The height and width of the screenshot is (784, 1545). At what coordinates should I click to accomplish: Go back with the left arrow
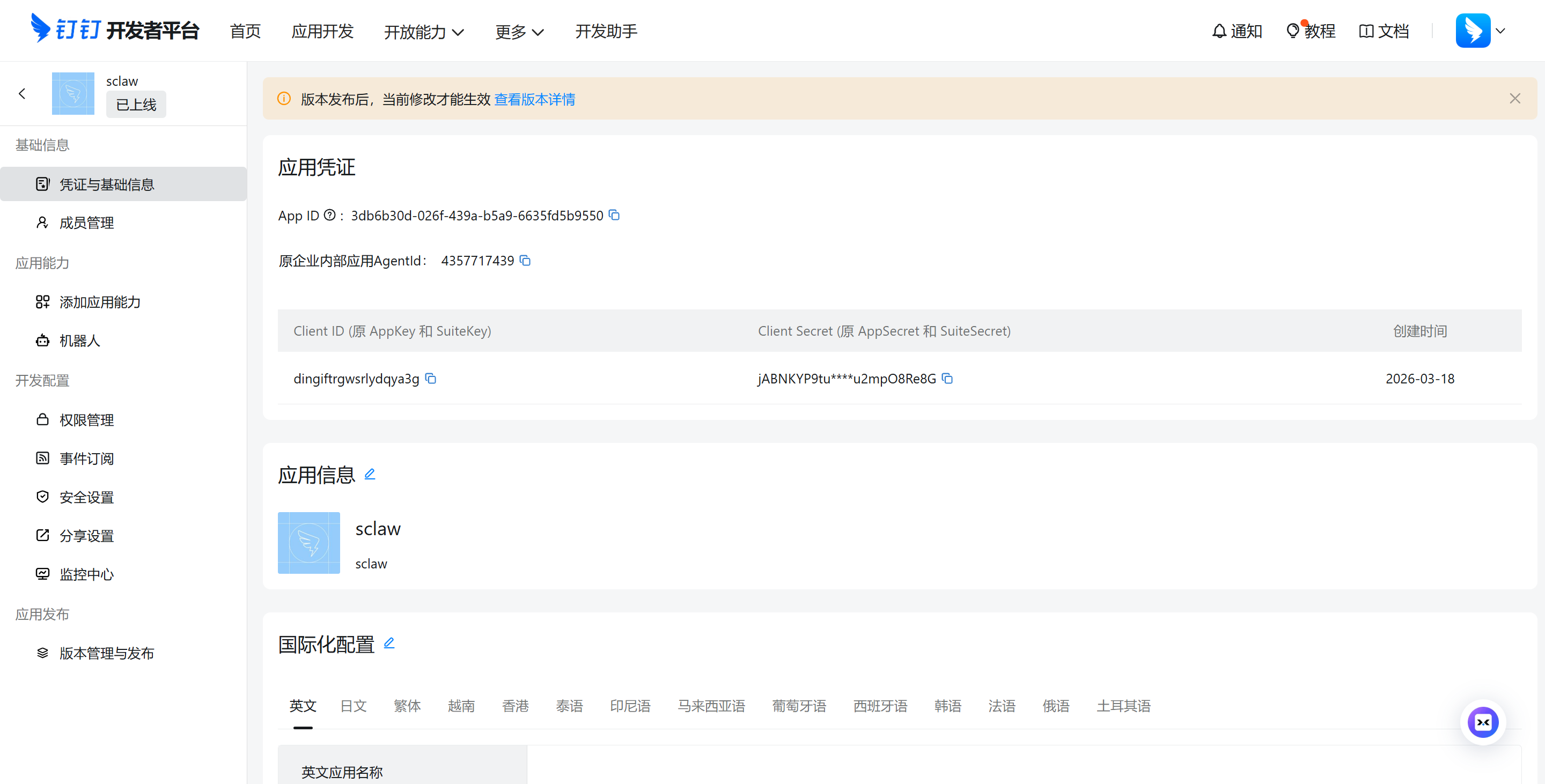[22, 93]
